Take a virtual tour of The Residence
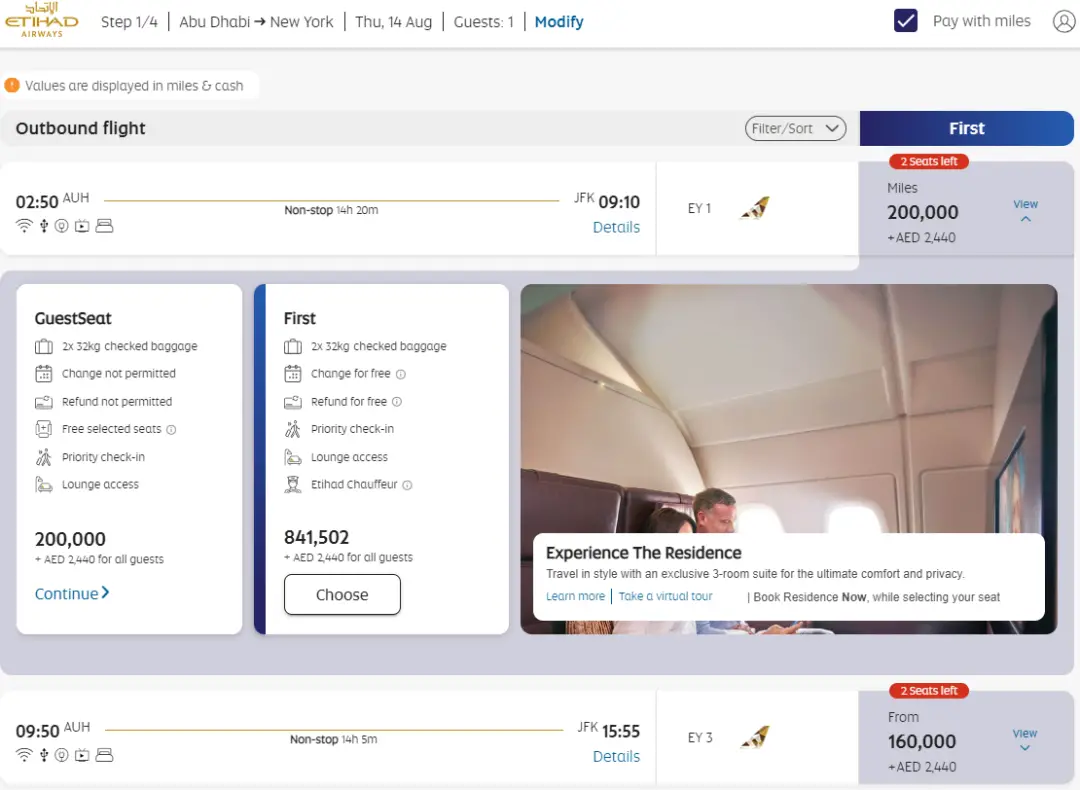The image size is (1080, 790). pos(665,596)
